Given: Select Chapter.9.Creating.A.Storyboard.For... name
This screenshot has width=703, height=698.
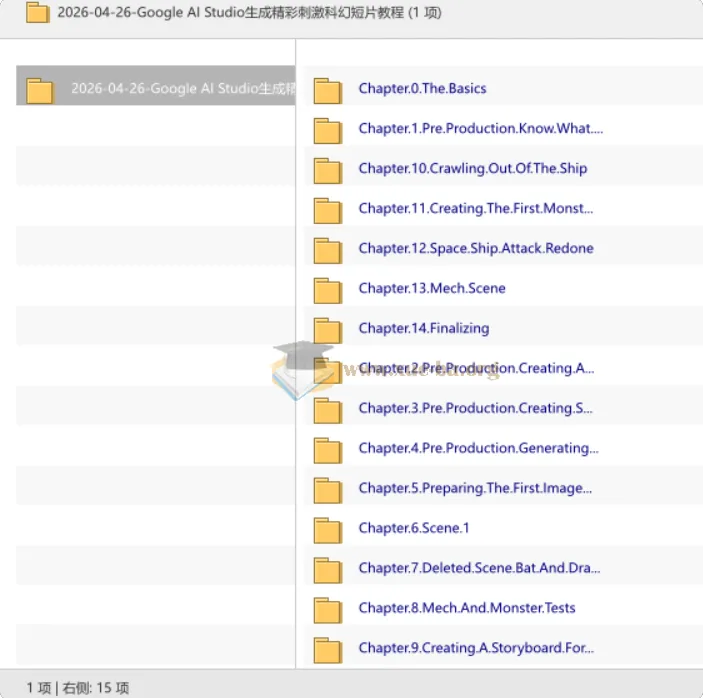Looking at the screenshot, I should (476, 647).
